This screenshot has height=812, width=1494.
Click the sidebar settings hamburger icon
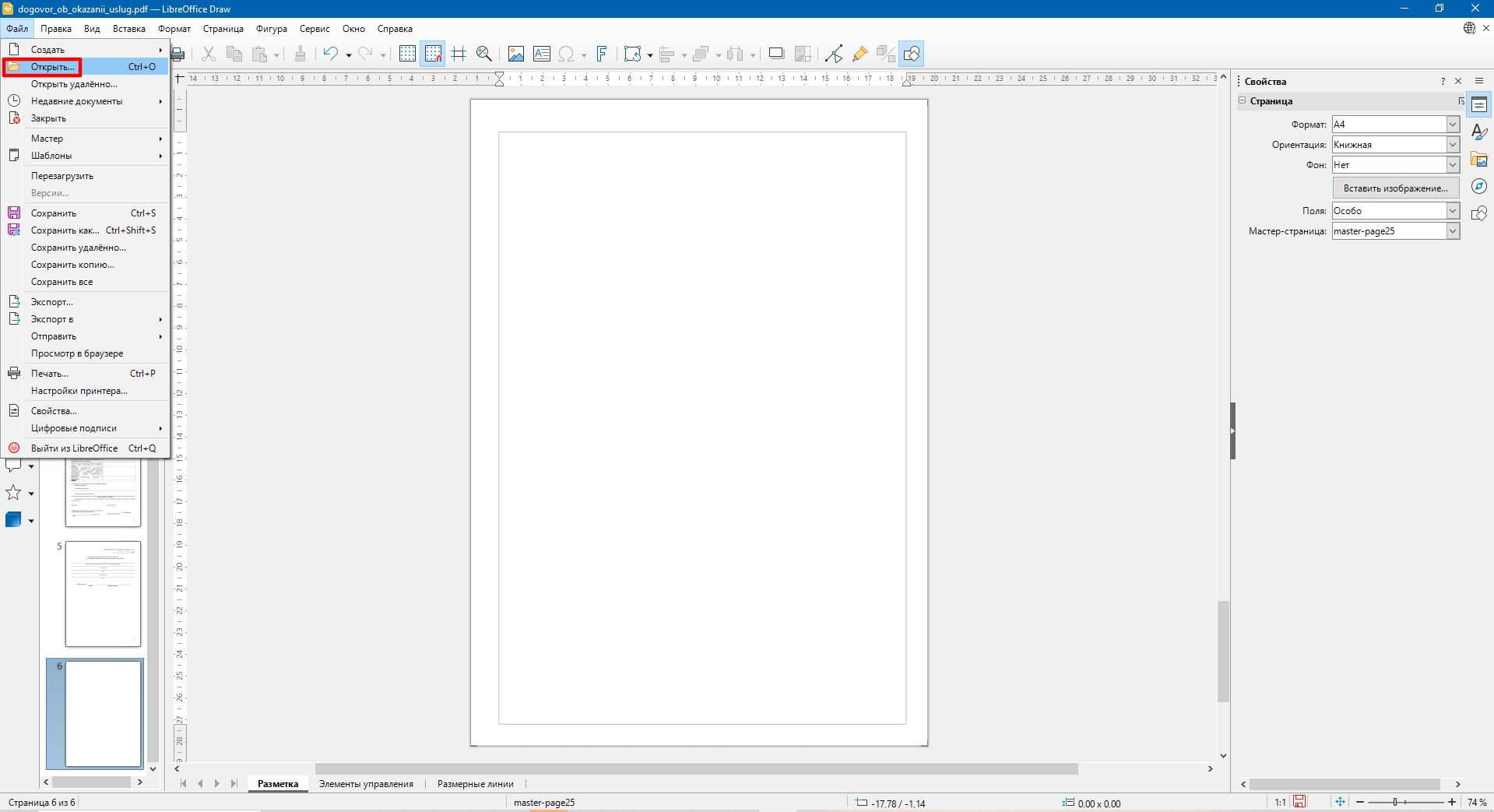[x=1479, y=81]
